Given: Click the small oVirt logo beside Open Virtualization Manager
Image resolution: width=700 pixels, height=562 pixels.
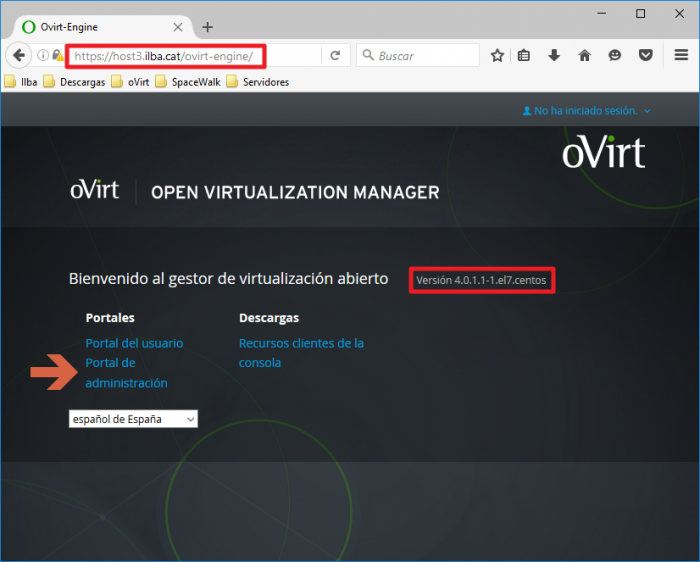Looking at the screenshot, I should [x=95, y=190].
